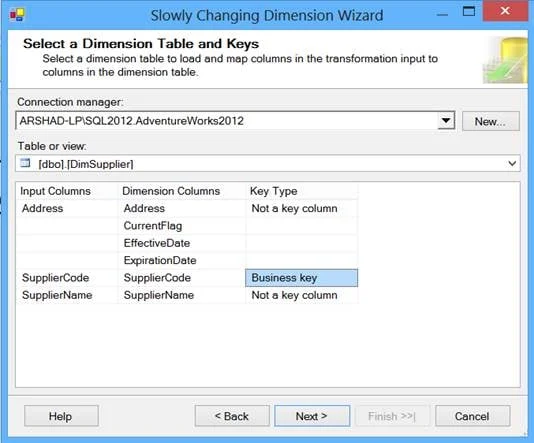This screenshot has width=534, height=443.
Task: Close the wizard with the red X
Action: pos(505,11)
